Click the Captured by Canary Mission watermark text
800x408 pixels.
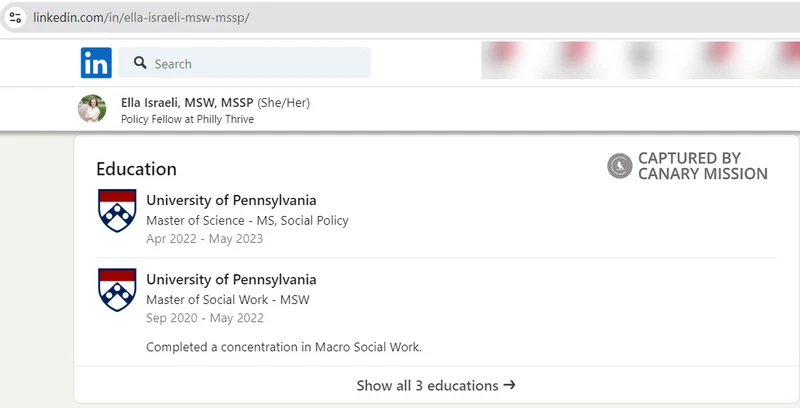pos(703,166)
